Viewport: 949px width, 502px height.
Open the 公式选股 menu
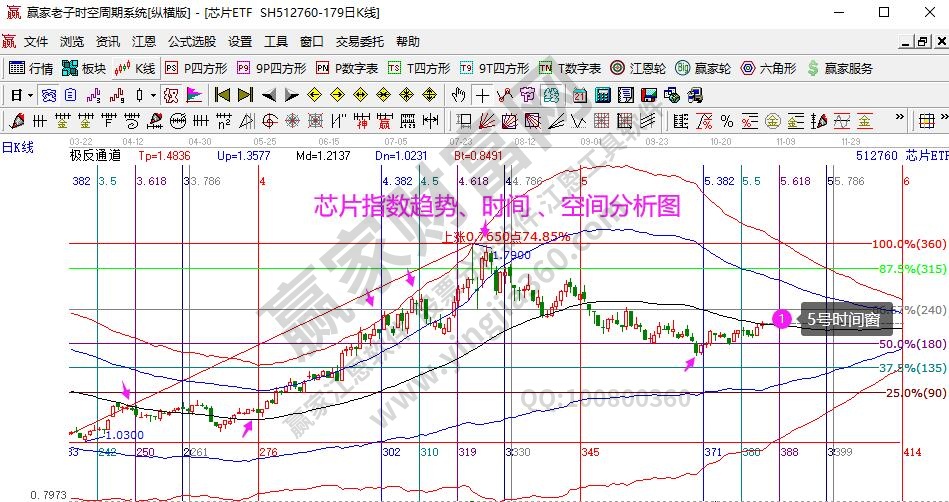[191, 42]
